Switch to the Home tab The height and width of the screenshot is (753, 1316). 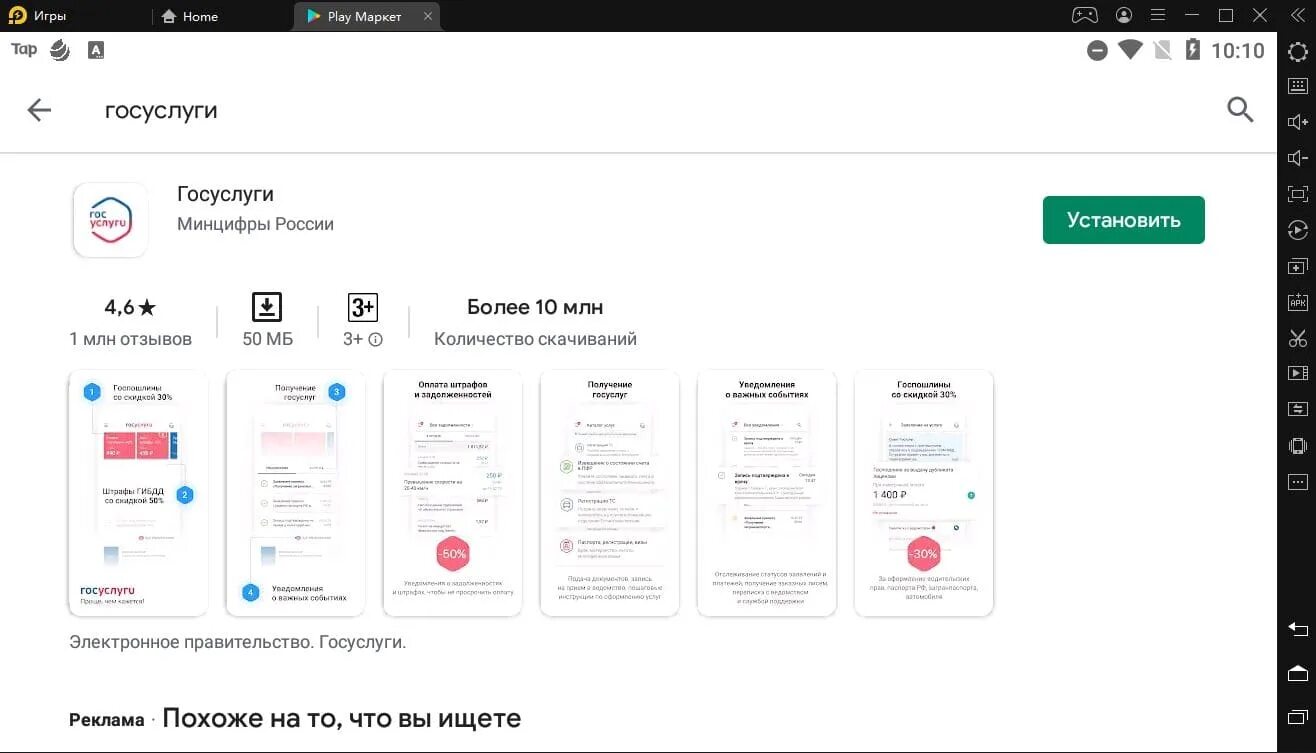(190, 16)
